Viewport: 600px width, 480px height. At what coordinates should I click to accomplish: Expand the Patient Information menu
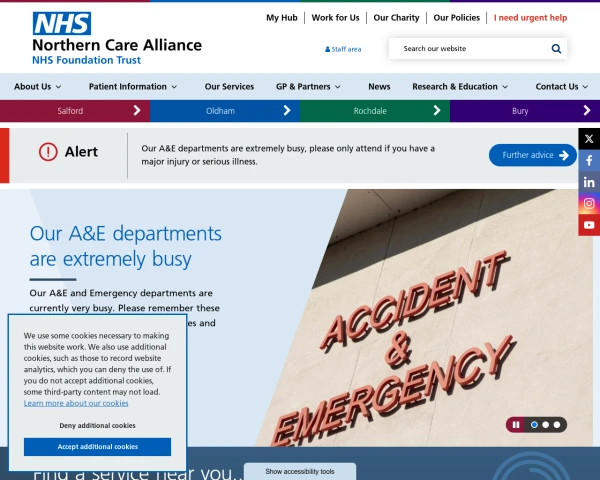133,87
